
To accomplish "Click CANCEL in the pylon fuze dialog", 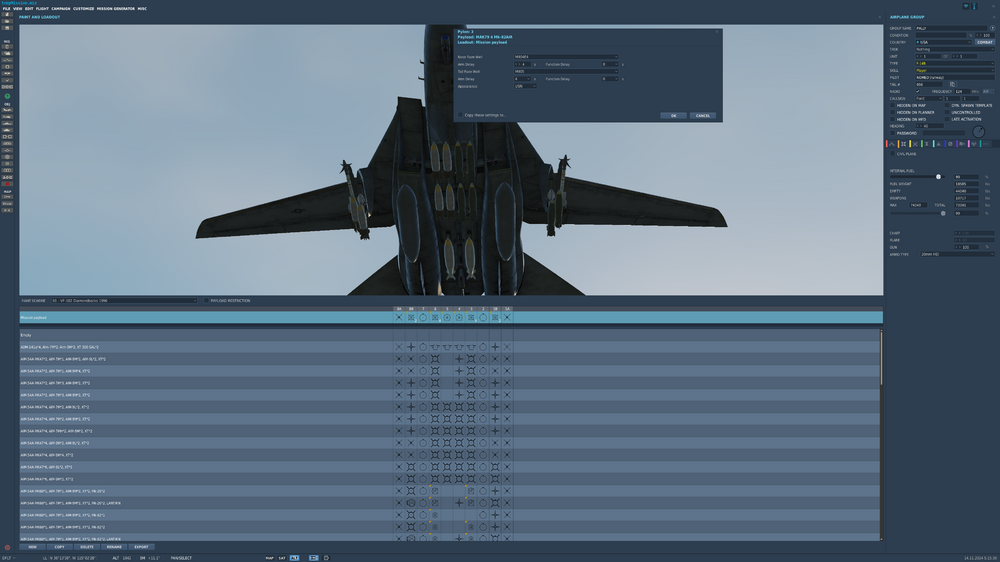I will coord(703,115).
